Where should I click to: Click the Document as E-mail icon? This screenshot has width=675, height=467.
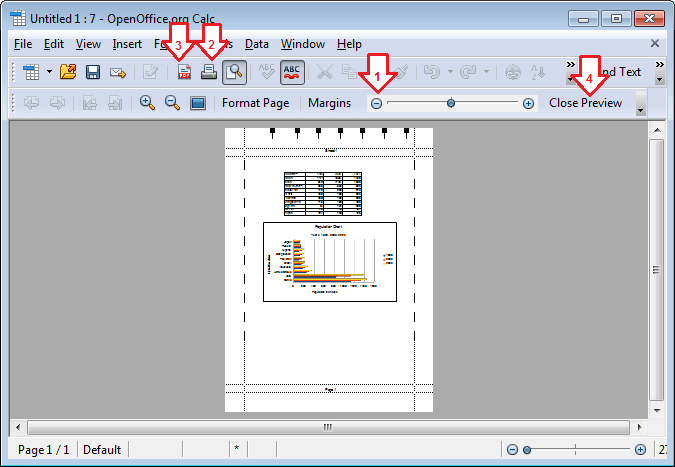118,72
